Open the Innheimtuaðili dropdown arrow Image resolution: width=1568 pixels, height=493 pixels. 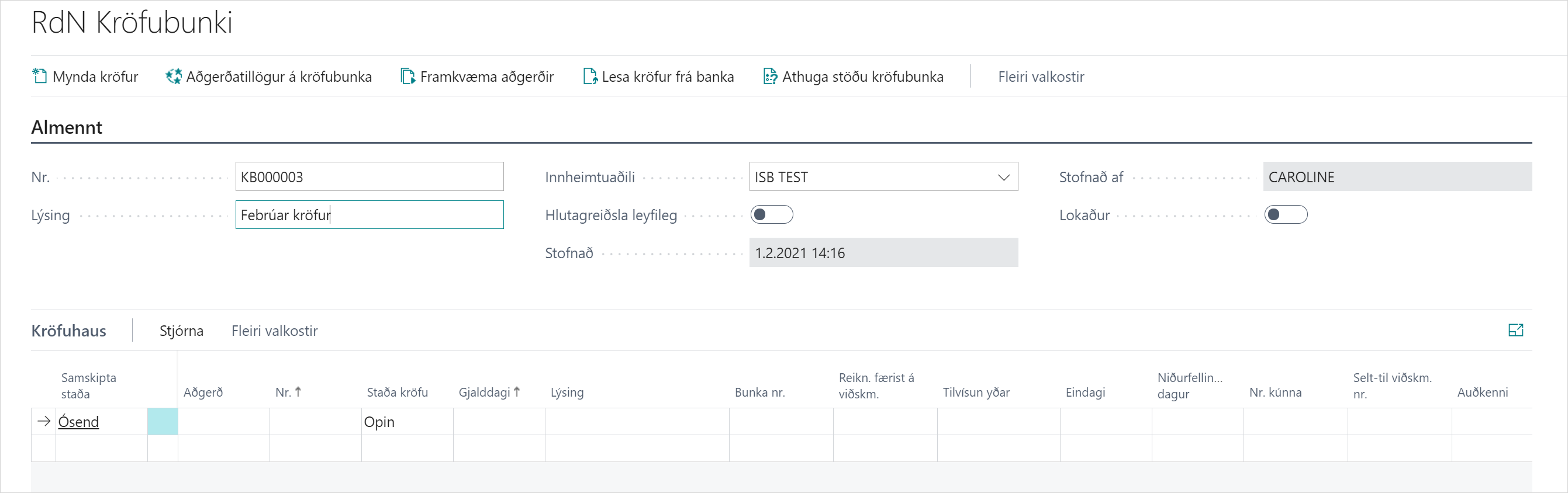[1003, 178]
